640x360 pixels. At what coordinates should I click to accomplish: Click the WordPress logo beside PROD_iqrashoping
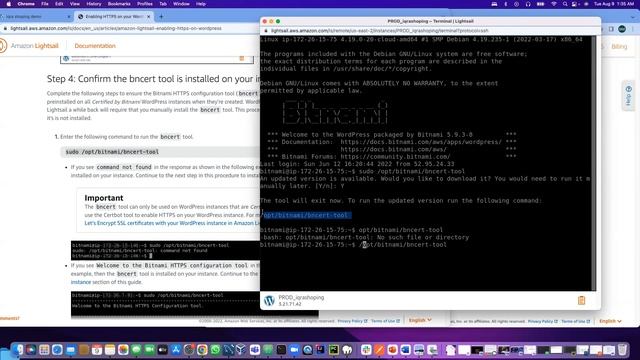(x=269, y=300)
